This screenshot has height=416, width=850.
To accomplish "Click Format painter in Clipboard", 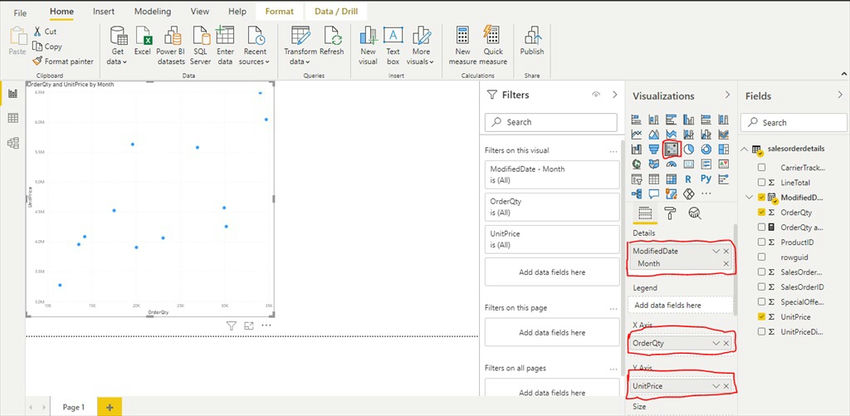I will pos(63,61).
